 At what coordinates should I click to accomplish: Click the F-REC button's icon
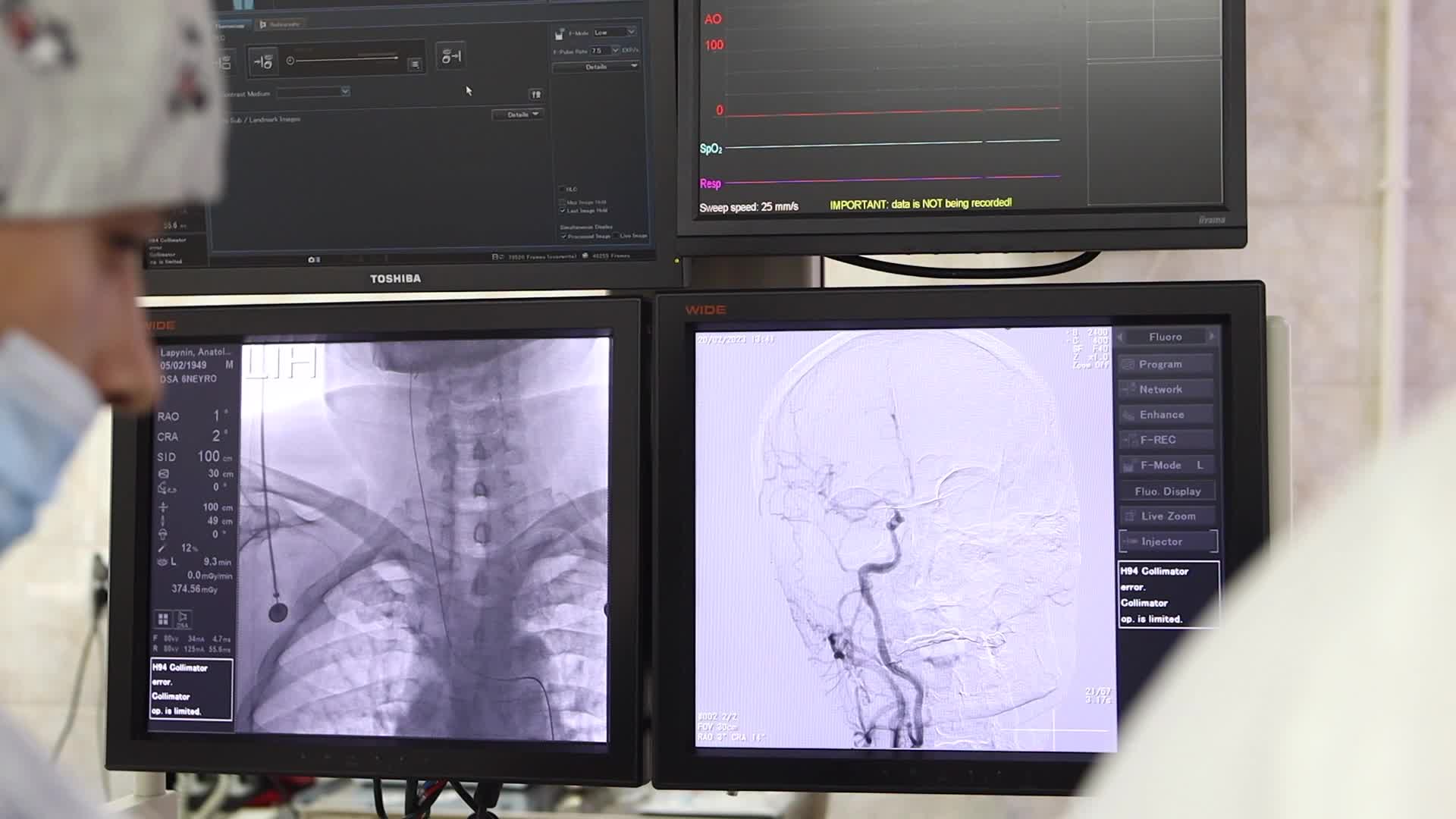1128,440
